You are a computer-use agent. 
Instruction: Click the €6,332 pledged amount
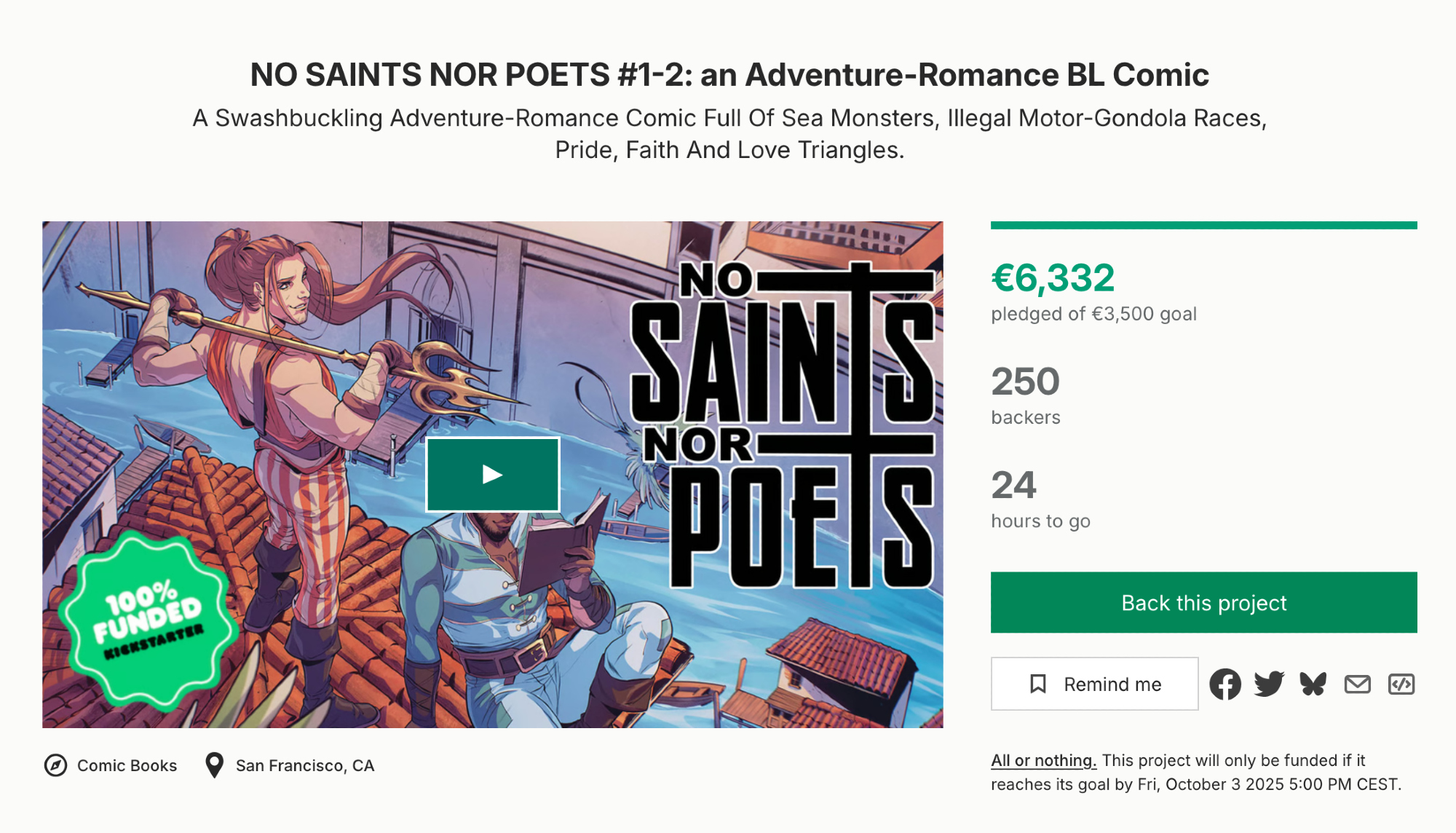pos(1053,277)
